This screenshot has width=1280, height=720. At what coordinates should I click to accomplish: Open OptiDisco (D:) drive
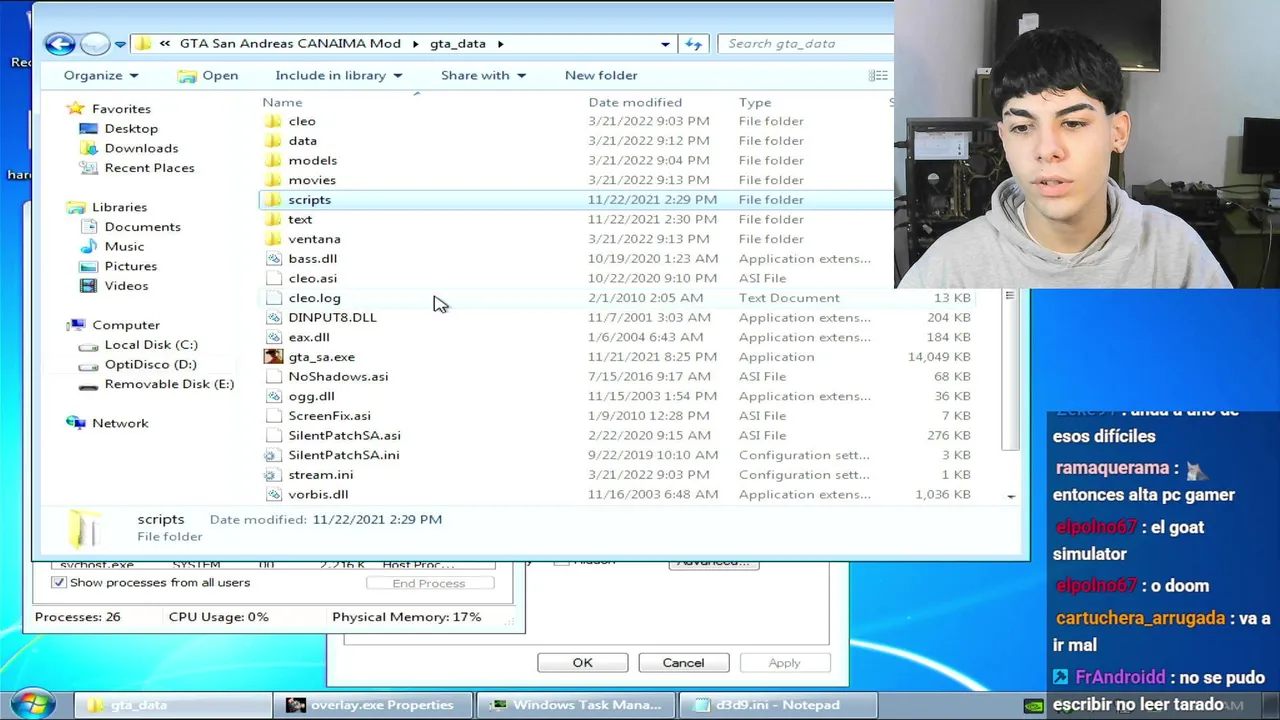[x=150, y=364]
